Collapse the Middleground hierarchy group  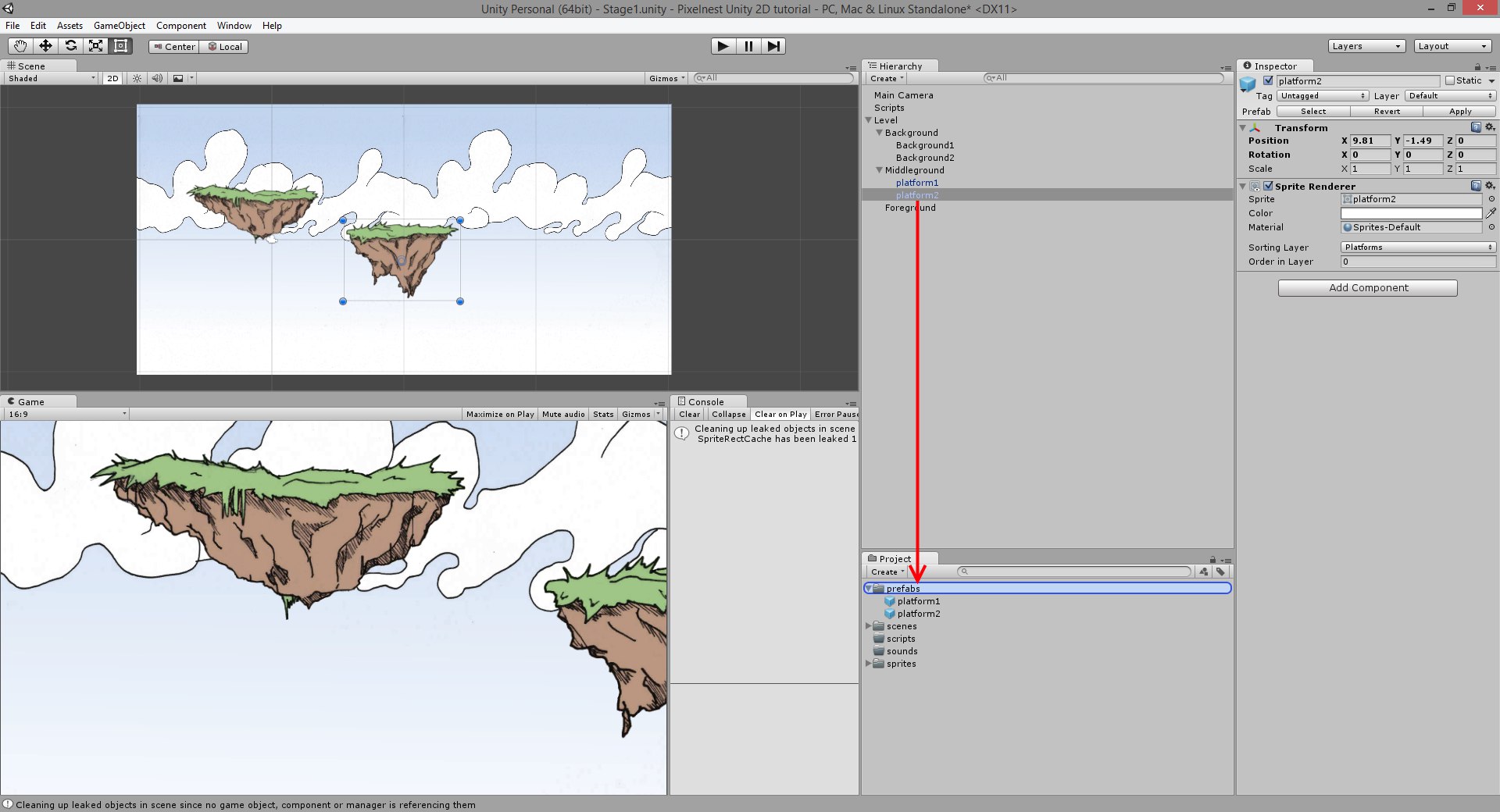(879, 170)
